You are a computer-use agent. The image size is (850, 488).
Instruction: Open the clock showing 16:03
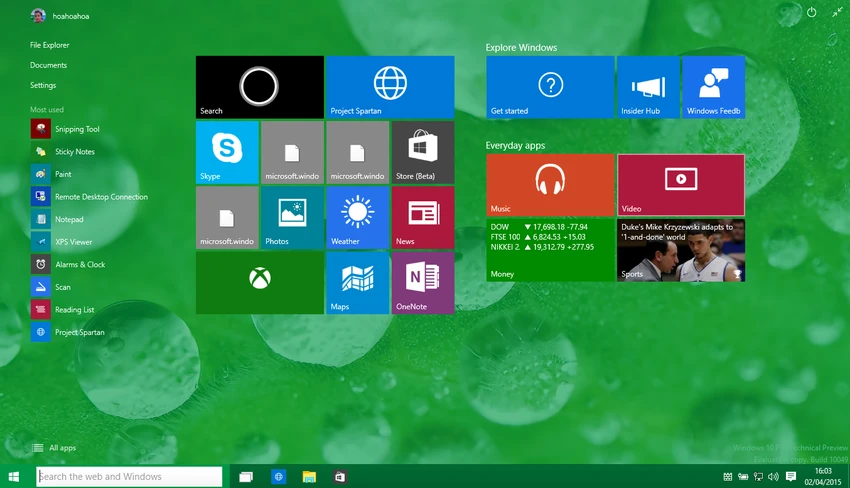[823, 477]
